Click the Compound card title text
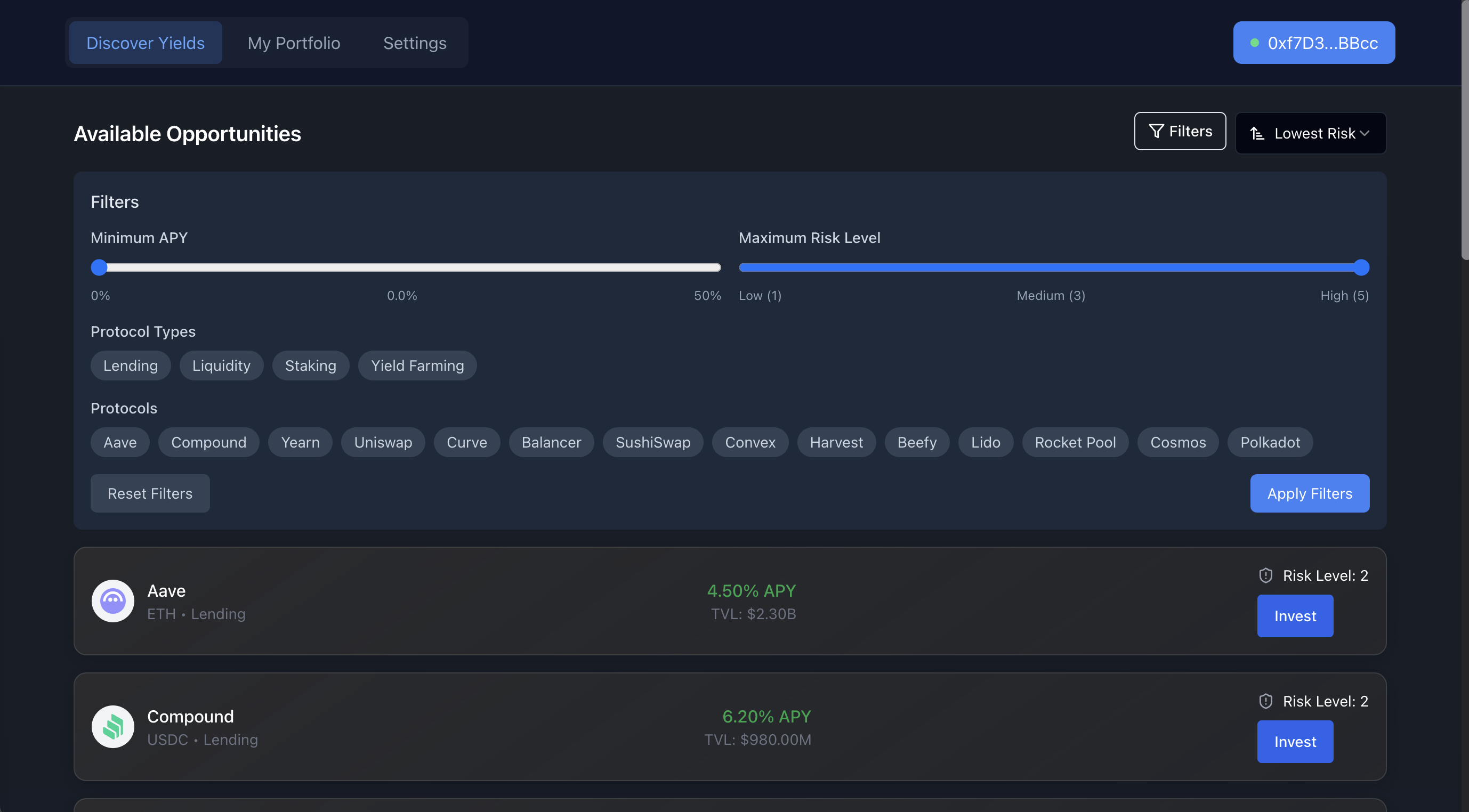This screenshot has height=812, width=1469. (190, 716)
